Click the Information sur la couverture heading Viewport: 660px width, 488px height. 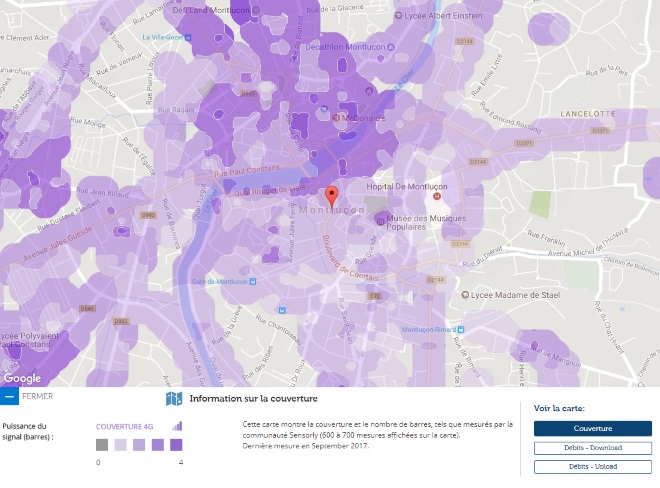253,399
